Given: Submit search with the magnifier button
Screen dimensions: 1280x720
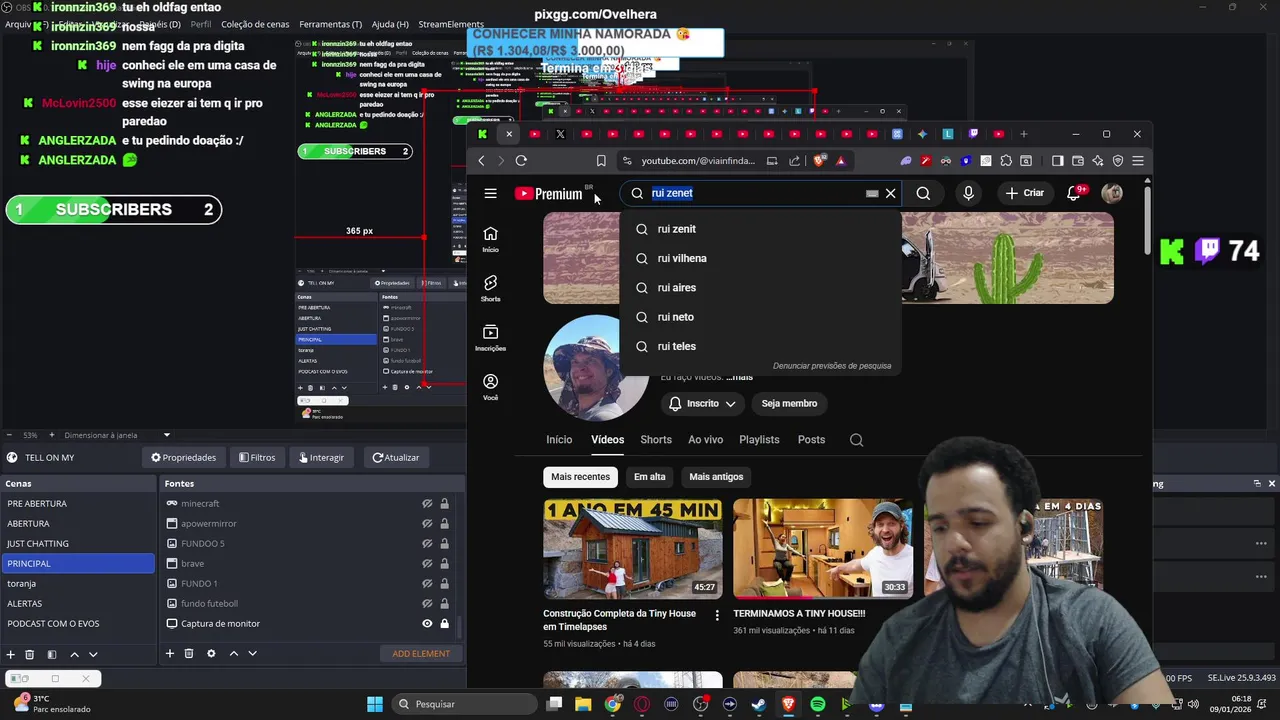Looking at the screenshot, I should click(x=923, y=193).
